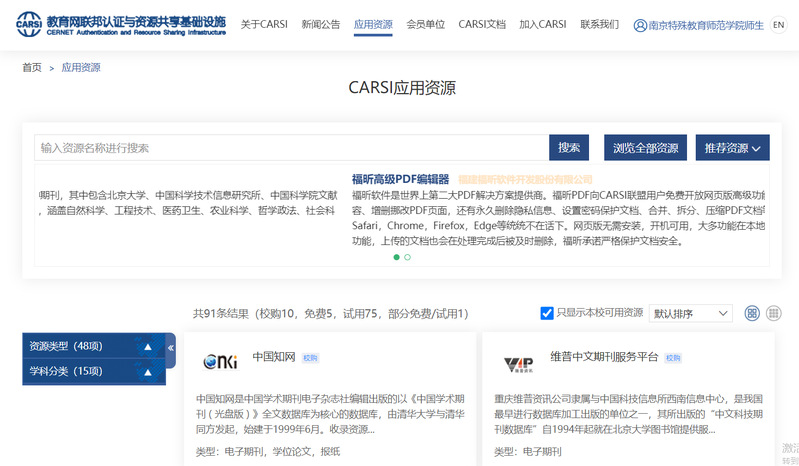Select the first carousel indicator dot

(396, 257)
